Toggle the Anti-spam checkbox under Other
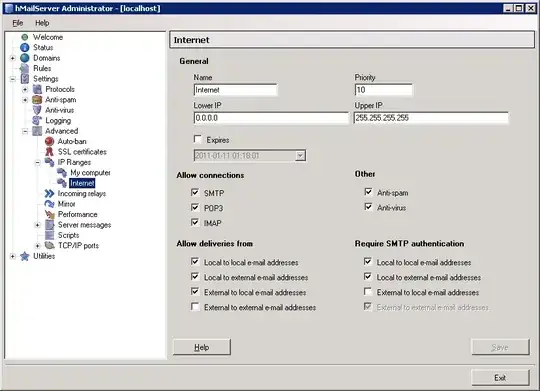The height and width of the screenshot is (391, 540). (x=368, y=192)
